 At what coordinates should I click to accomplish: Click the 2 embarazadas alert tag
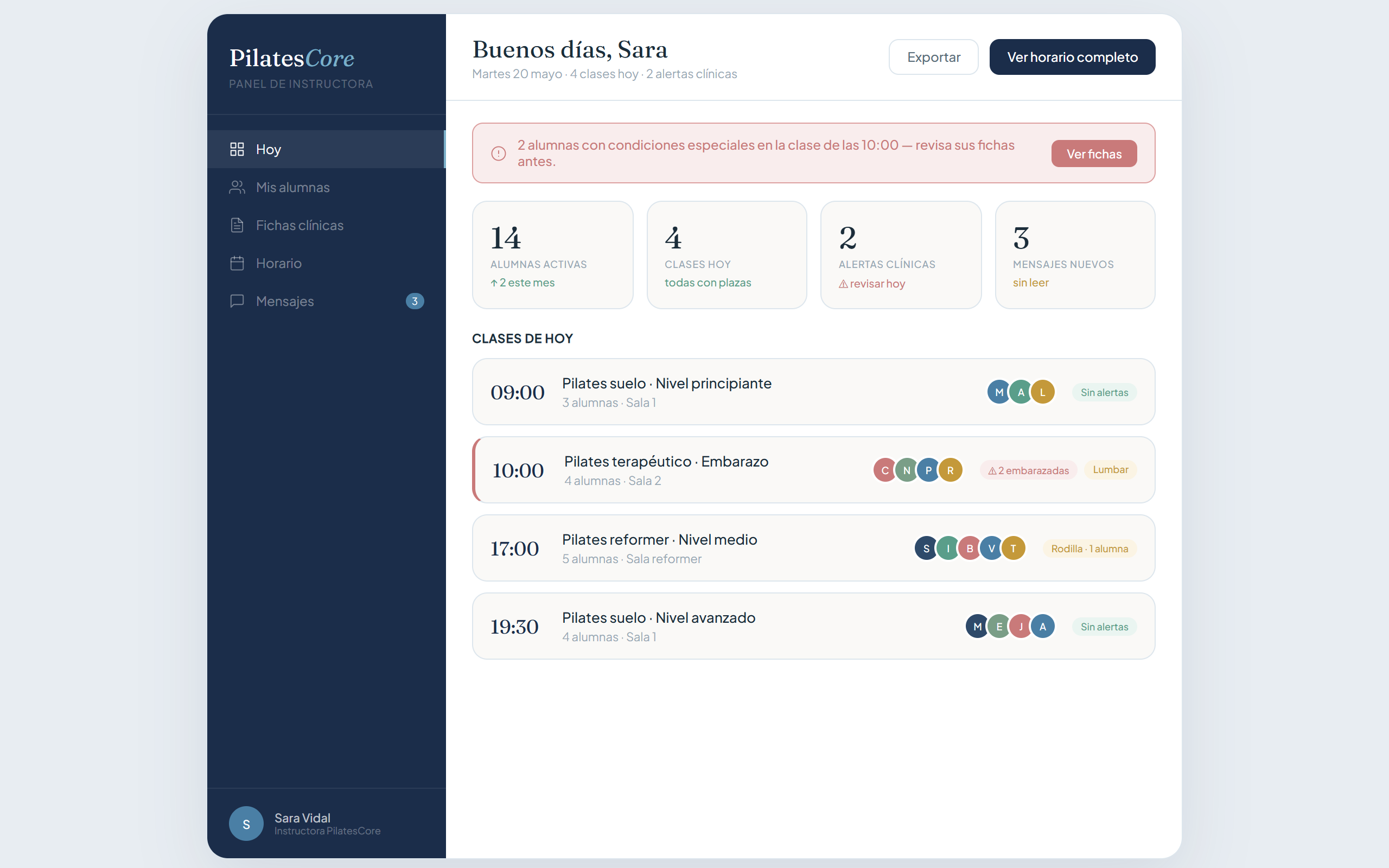(1028, 470)
